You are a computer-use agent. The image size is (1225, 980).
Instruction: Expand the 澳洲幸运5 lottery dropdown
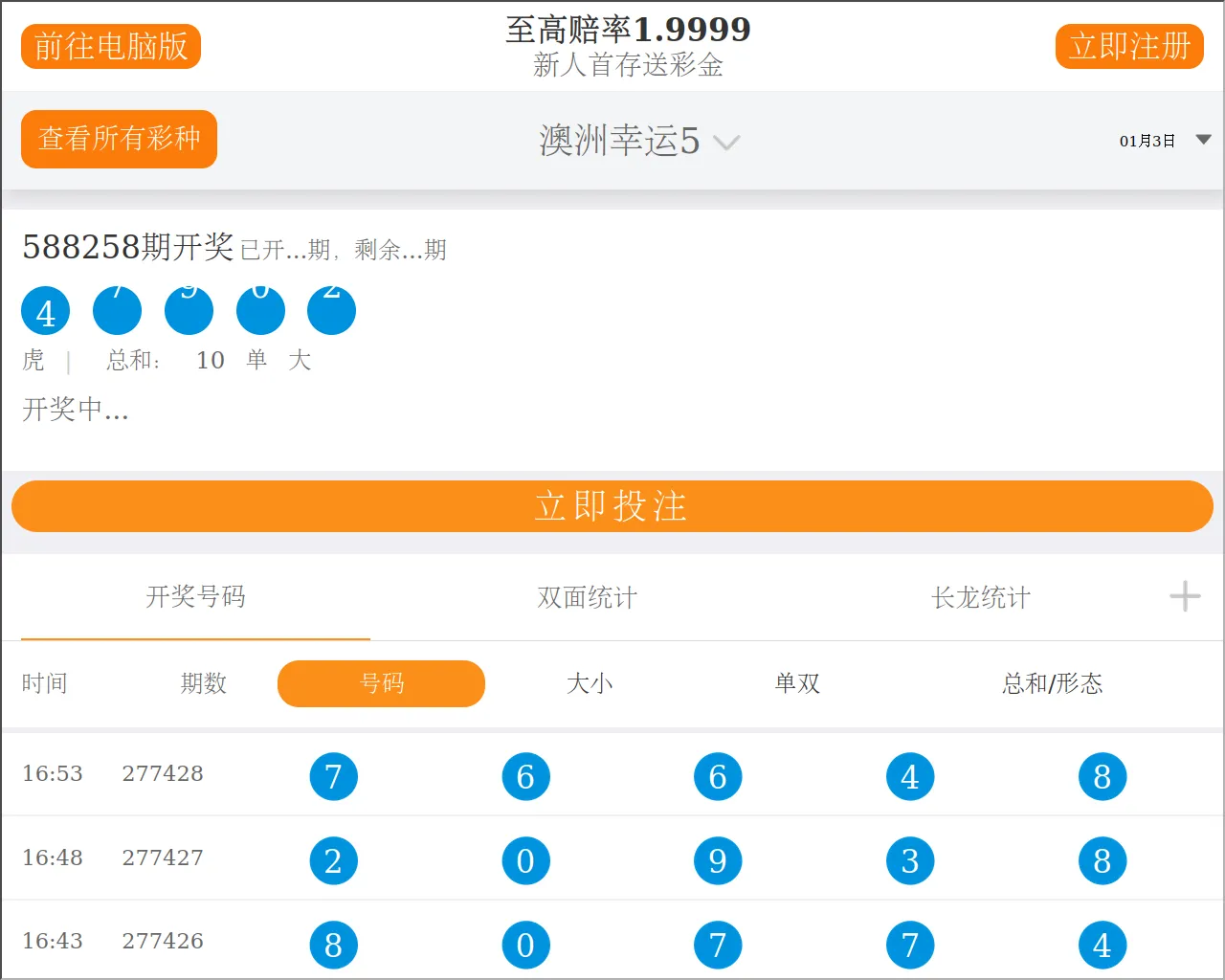(x=638, y=142)
